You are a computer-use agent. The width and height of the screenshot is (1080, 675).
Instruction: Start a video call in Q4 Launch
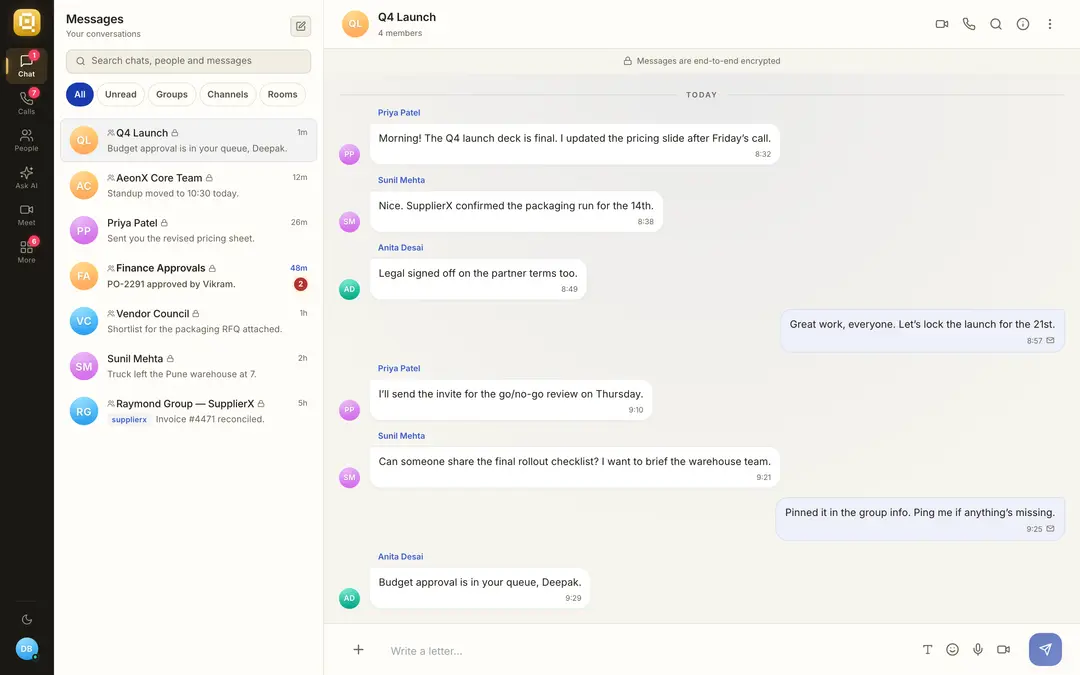click(942, 24)
